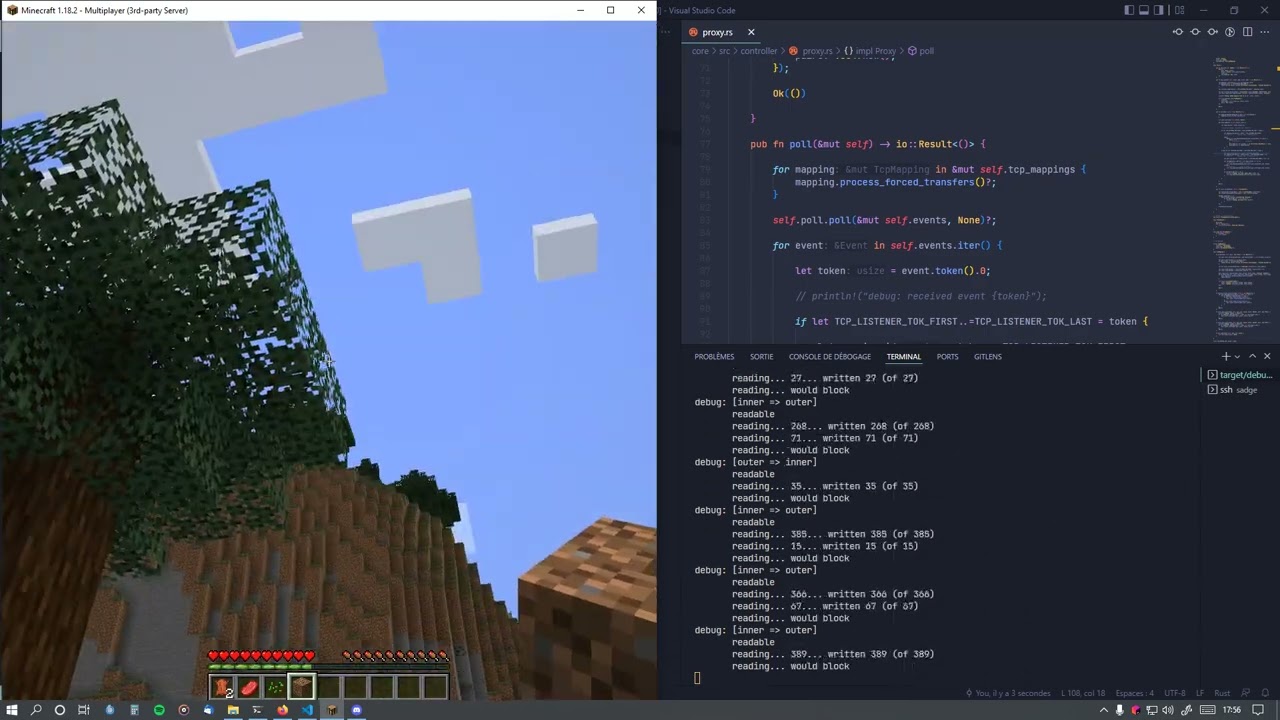Select the ssh sadge terminal entry
The image size is (1280, 720).
[1240, 390]
